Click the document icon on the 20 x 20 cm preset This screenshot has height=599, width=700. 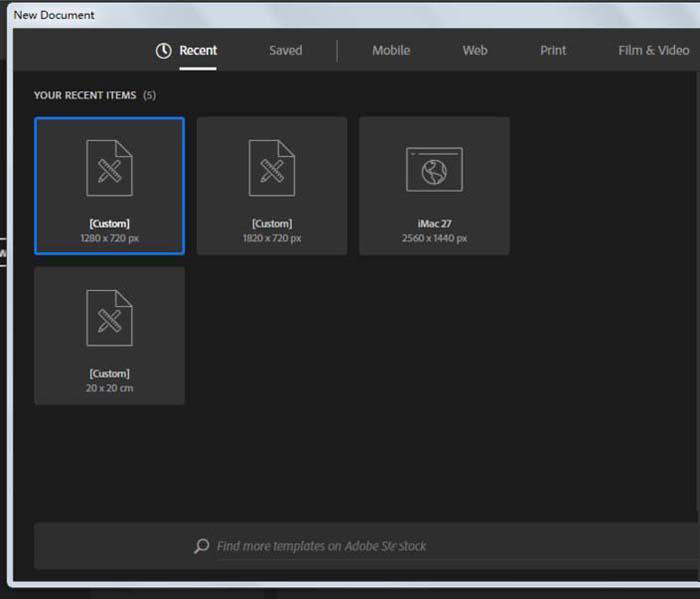click(x=109, y=318)
